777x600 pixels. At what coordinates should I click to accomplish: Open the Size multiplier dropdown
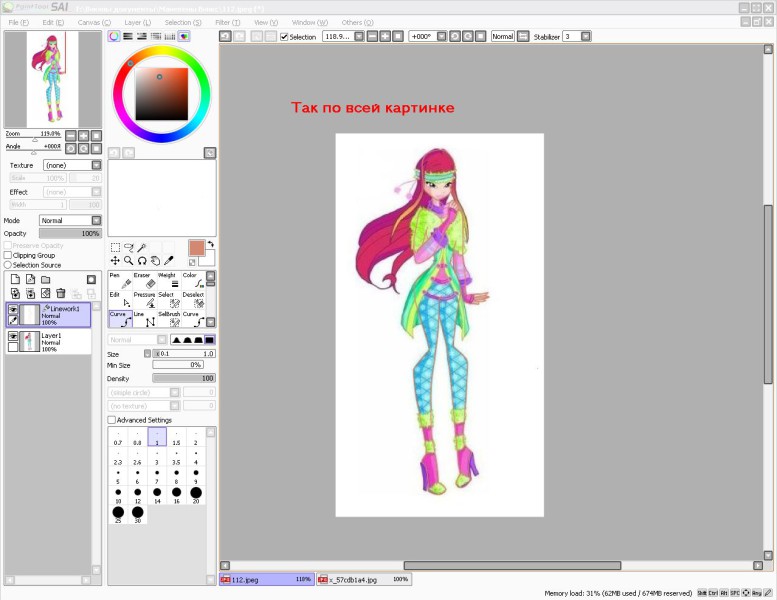147,353
